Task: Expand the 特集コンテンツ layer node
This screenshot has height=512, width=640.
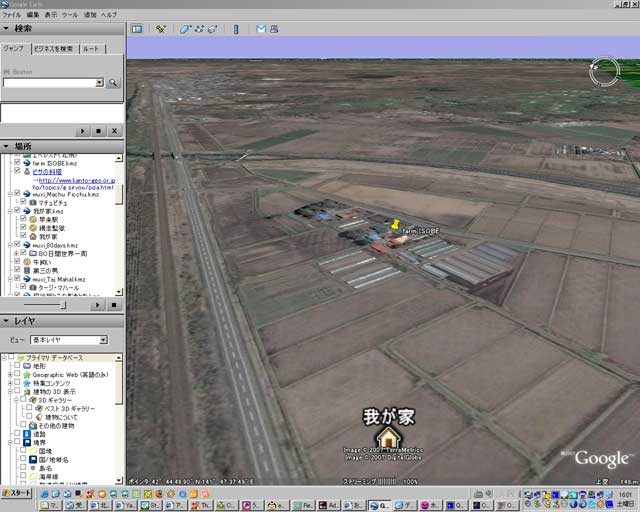Action: coord(10,383)
